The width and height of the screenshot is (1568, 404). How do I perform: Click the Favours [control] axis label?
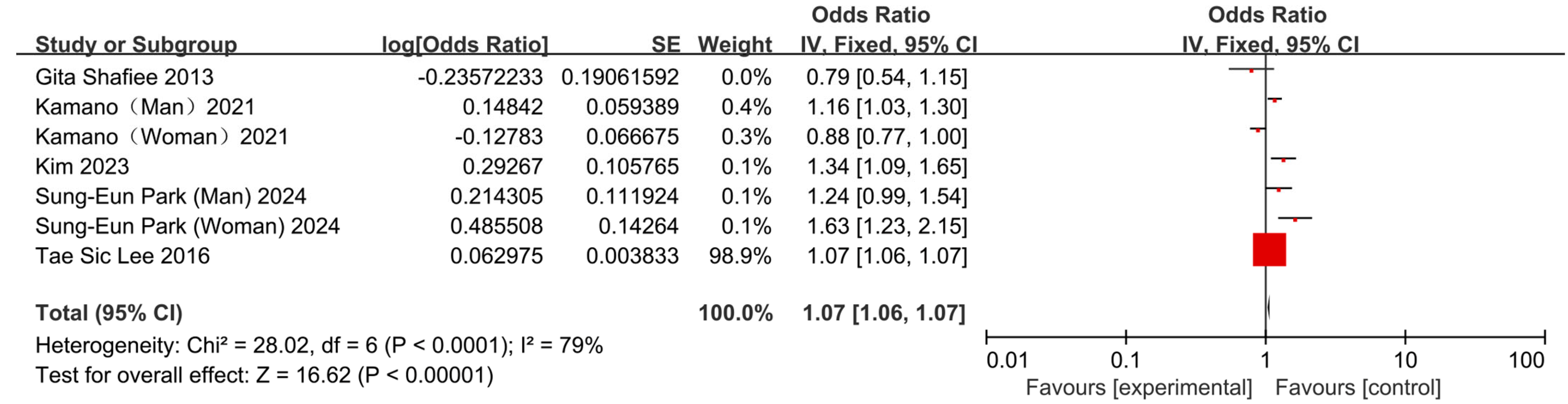click(x=1358, y=388)
